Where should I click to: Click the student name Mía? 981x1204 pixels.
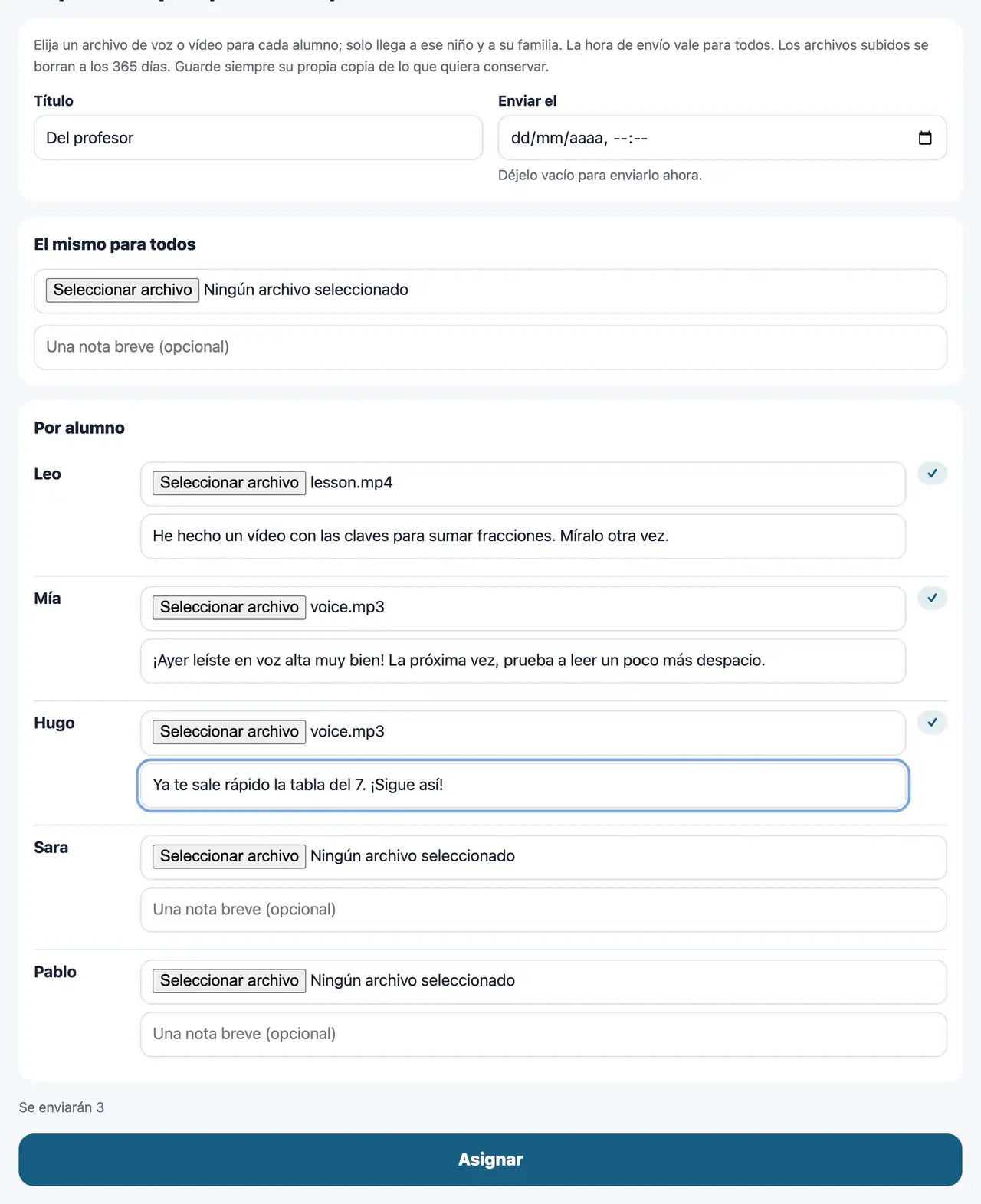(48, 599)
